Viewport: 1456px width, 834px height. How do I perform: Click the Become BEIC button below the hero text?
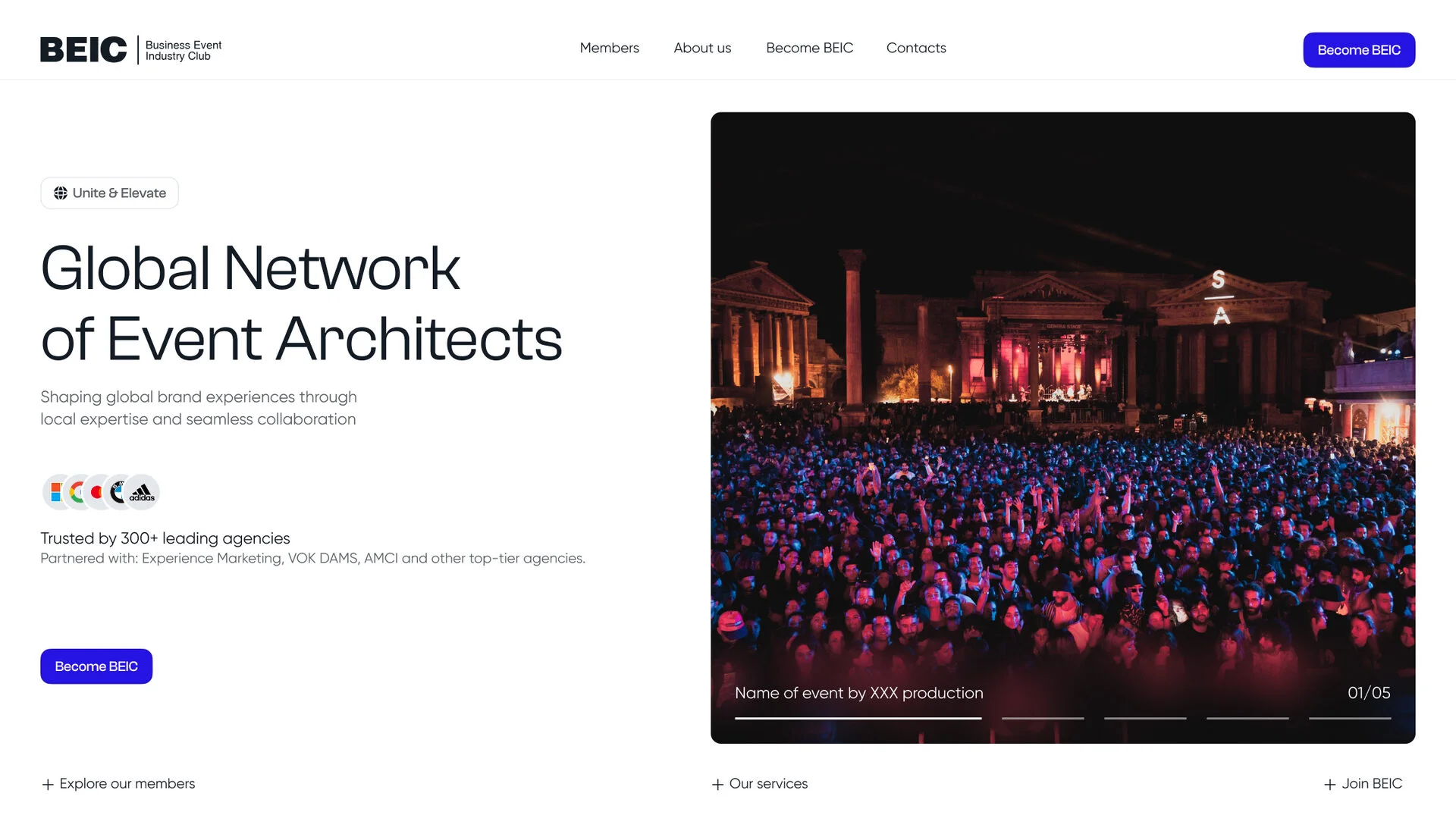coord(96,666)
